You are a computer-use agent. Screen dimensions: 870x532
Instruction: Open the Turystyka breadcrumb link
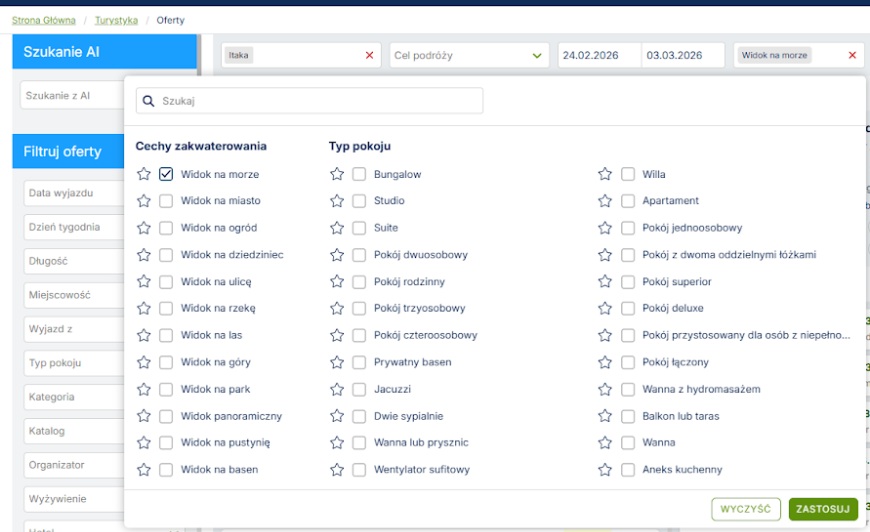(116, 20)
